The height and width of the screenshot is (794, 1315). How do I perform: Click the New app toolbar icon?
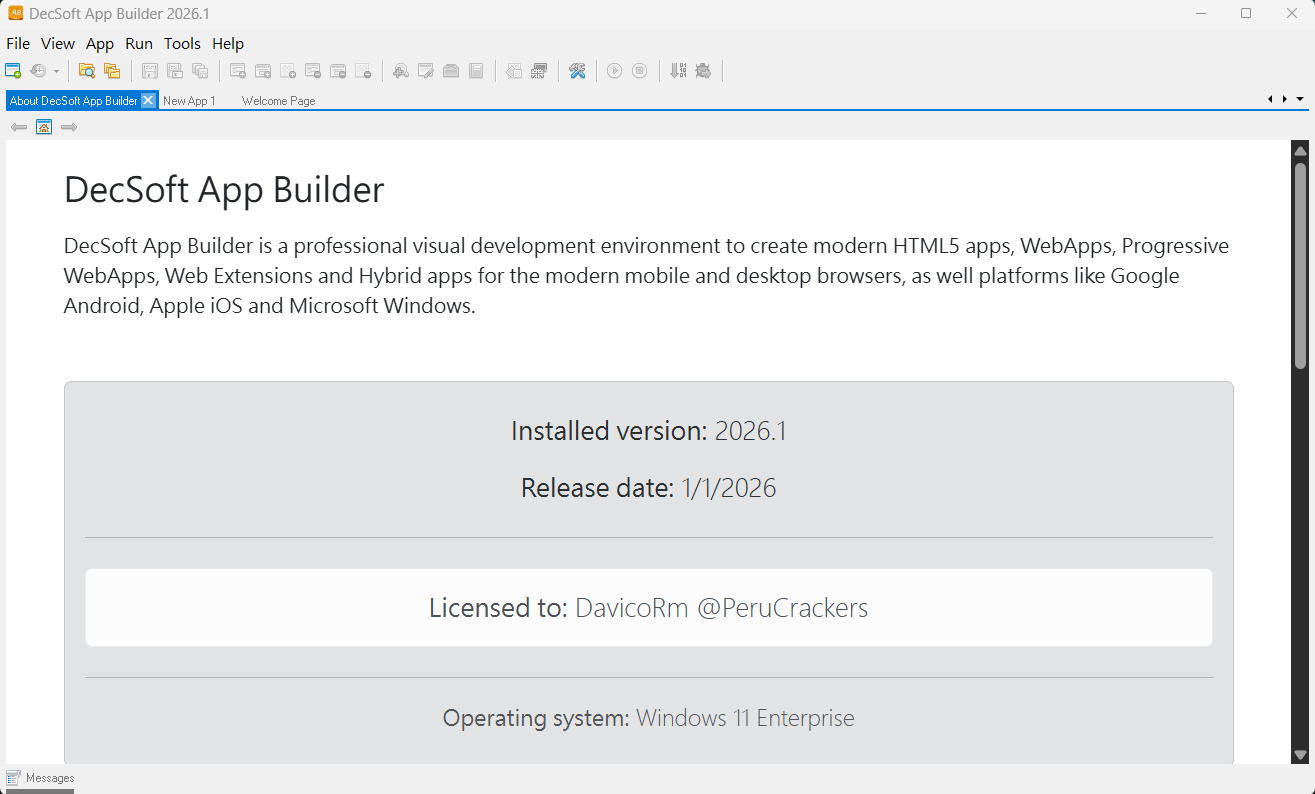point(13,71)
